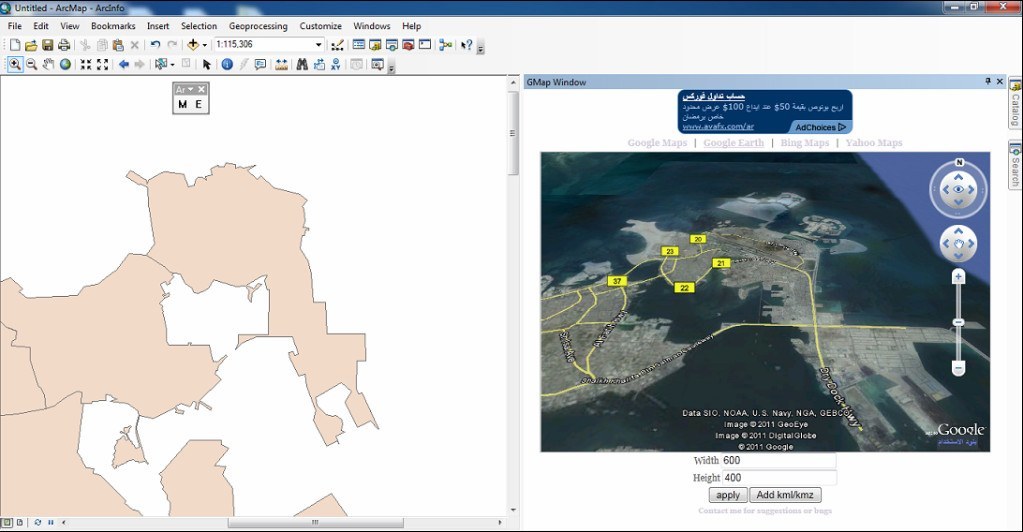The height and width of the screenshot is (532, 1023).
Task: Click the Add Data button
Action: (x=193, y=45)
